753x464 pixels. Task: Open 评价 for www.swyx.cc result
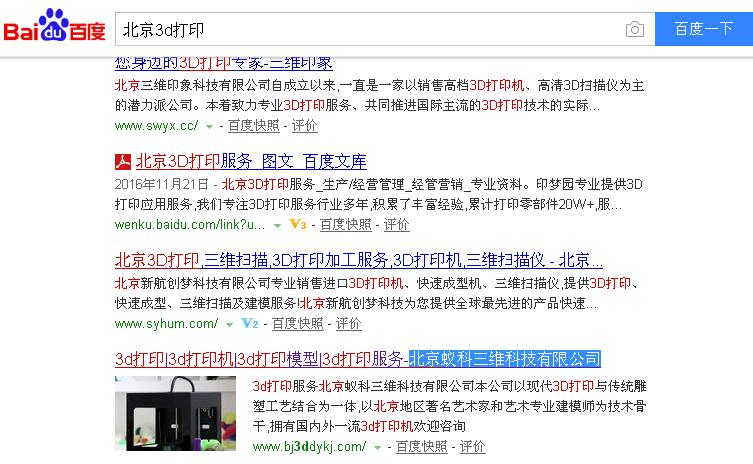click(304, 126)
